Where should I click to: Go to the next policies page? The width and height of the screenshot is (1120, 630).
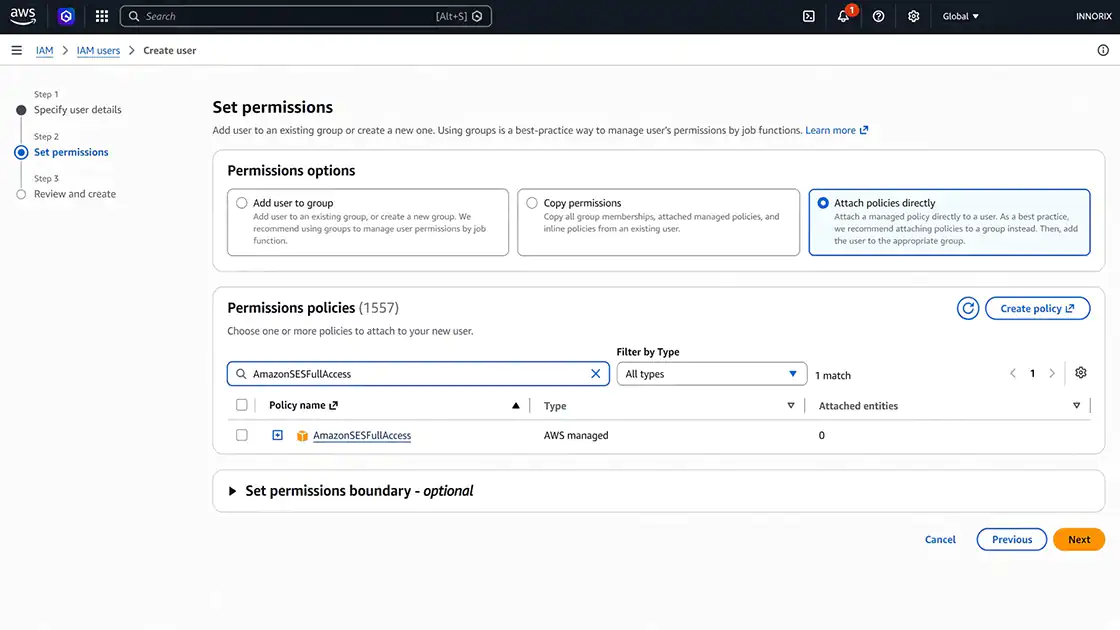tap(1051, 374)
